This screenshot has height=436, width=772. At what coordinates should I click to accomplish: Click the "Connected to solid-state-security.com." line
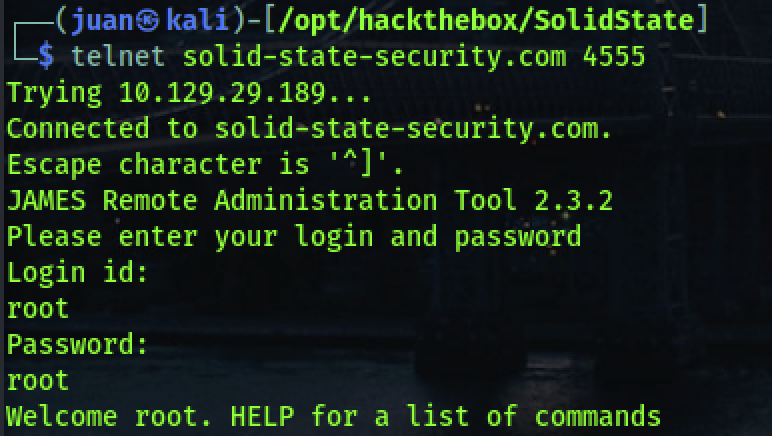pyautogui.click(x=308, y=128)
